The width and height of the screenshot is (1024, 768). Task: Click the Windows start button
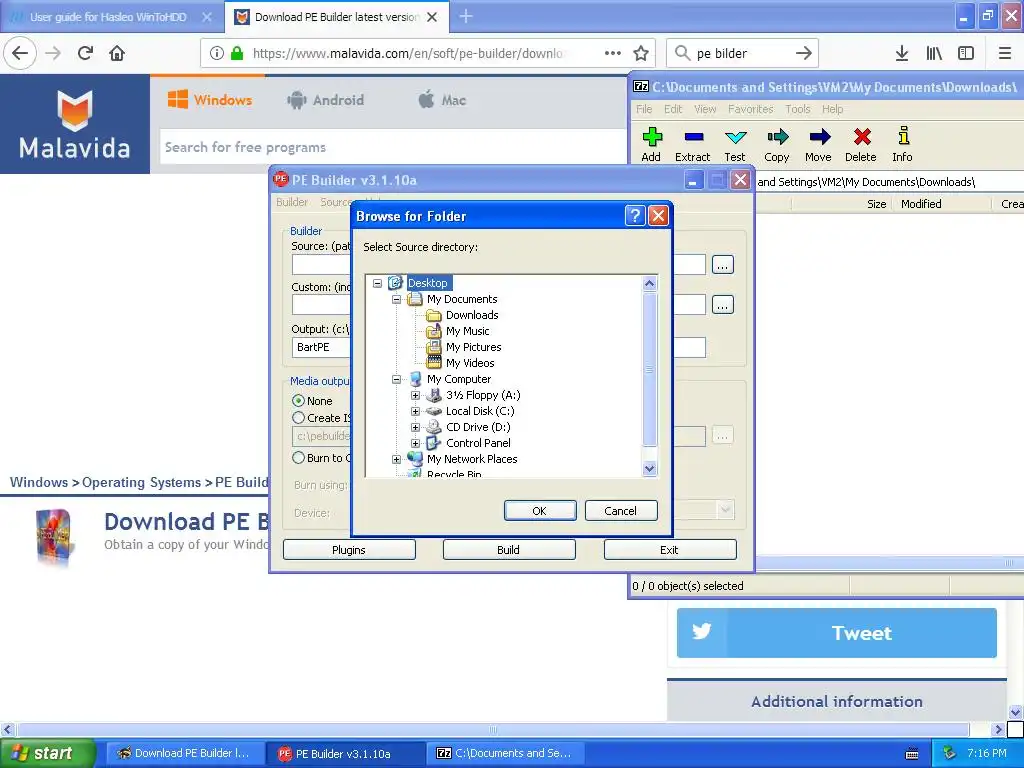click(48, 753)
